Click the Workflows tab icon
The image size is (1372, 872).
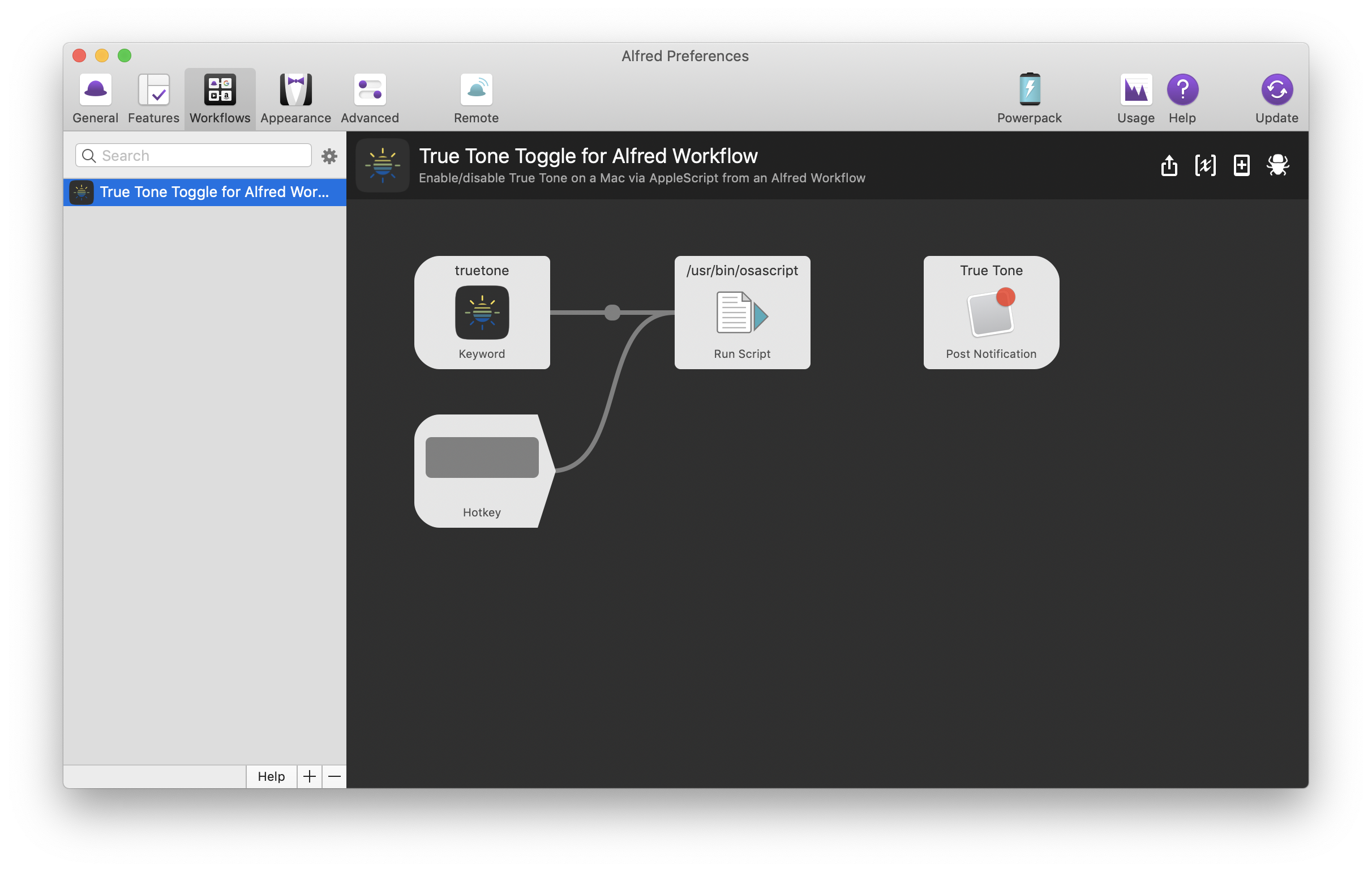220,89
